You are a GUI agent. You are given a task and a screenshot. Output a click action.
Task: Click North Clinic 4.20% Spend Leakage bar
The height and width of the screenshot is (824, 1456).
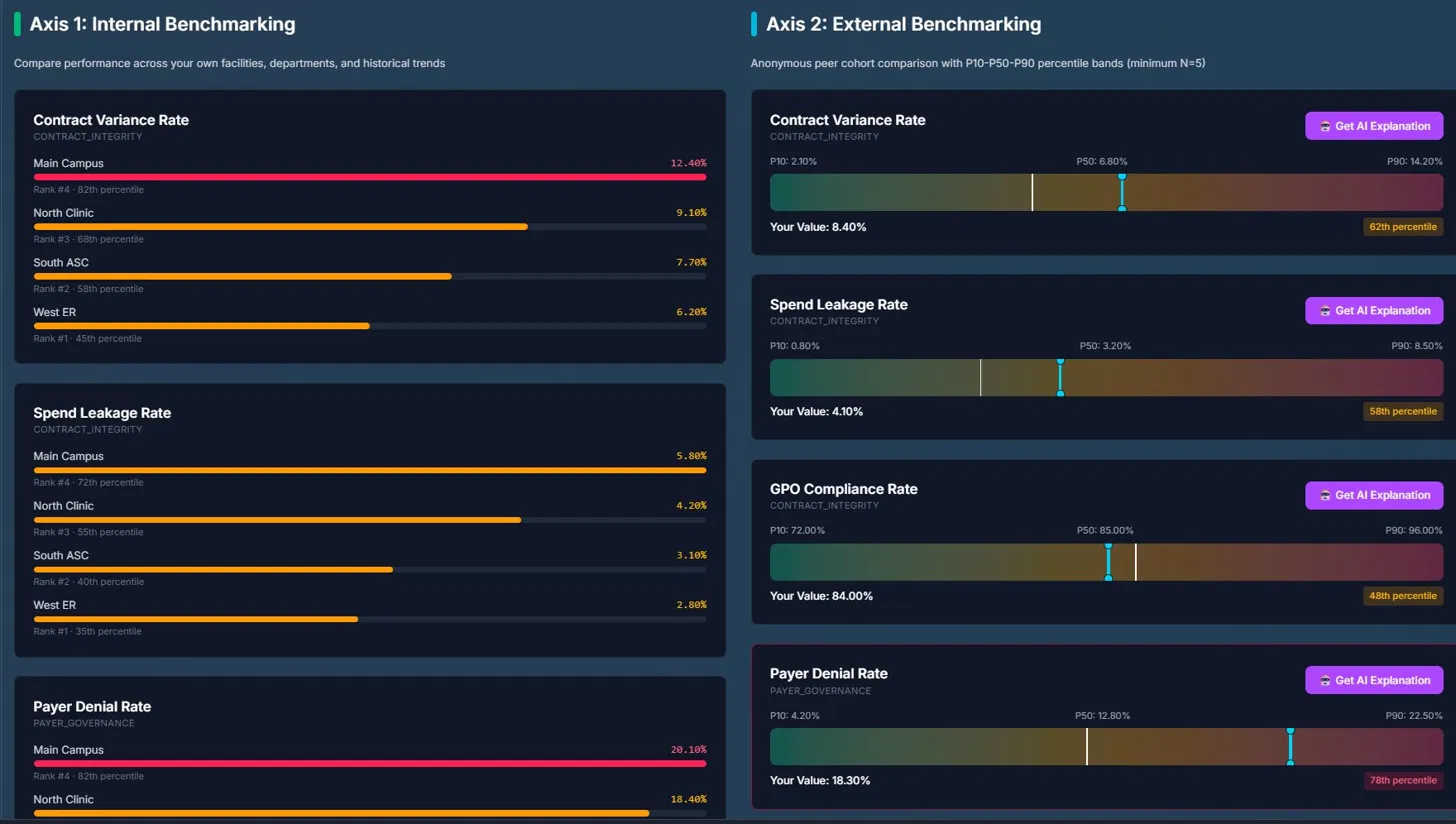click(370, 520)
